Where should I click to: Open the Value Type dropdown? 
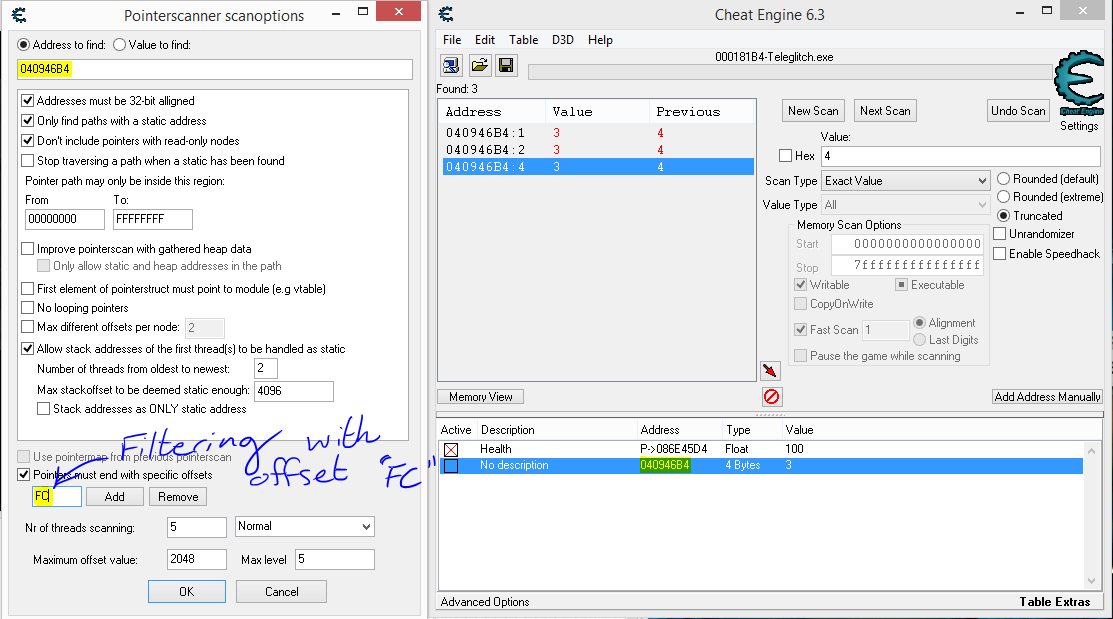(905, 205)
